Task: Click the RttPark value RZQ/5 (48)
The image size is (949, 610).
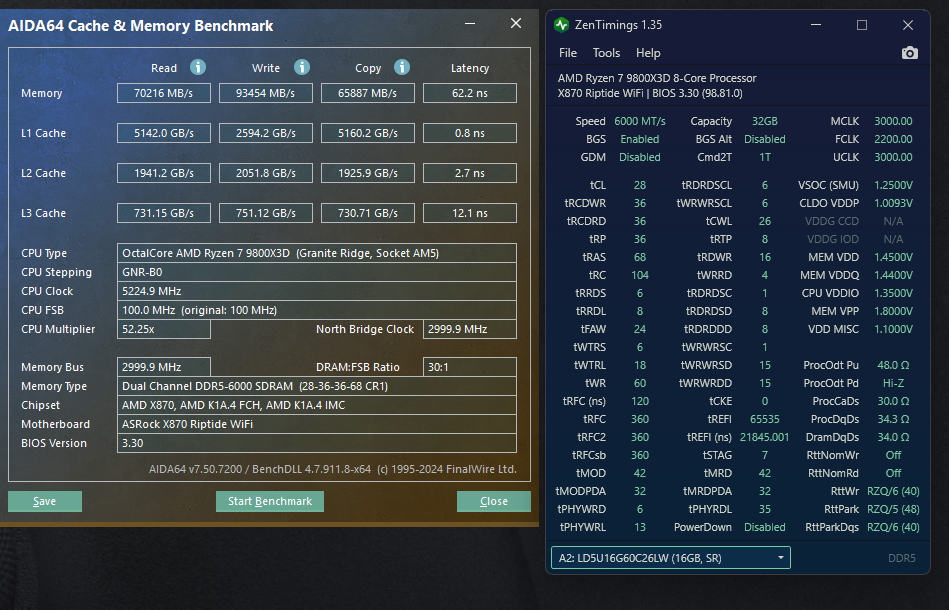Action: [x=893, y=510]
